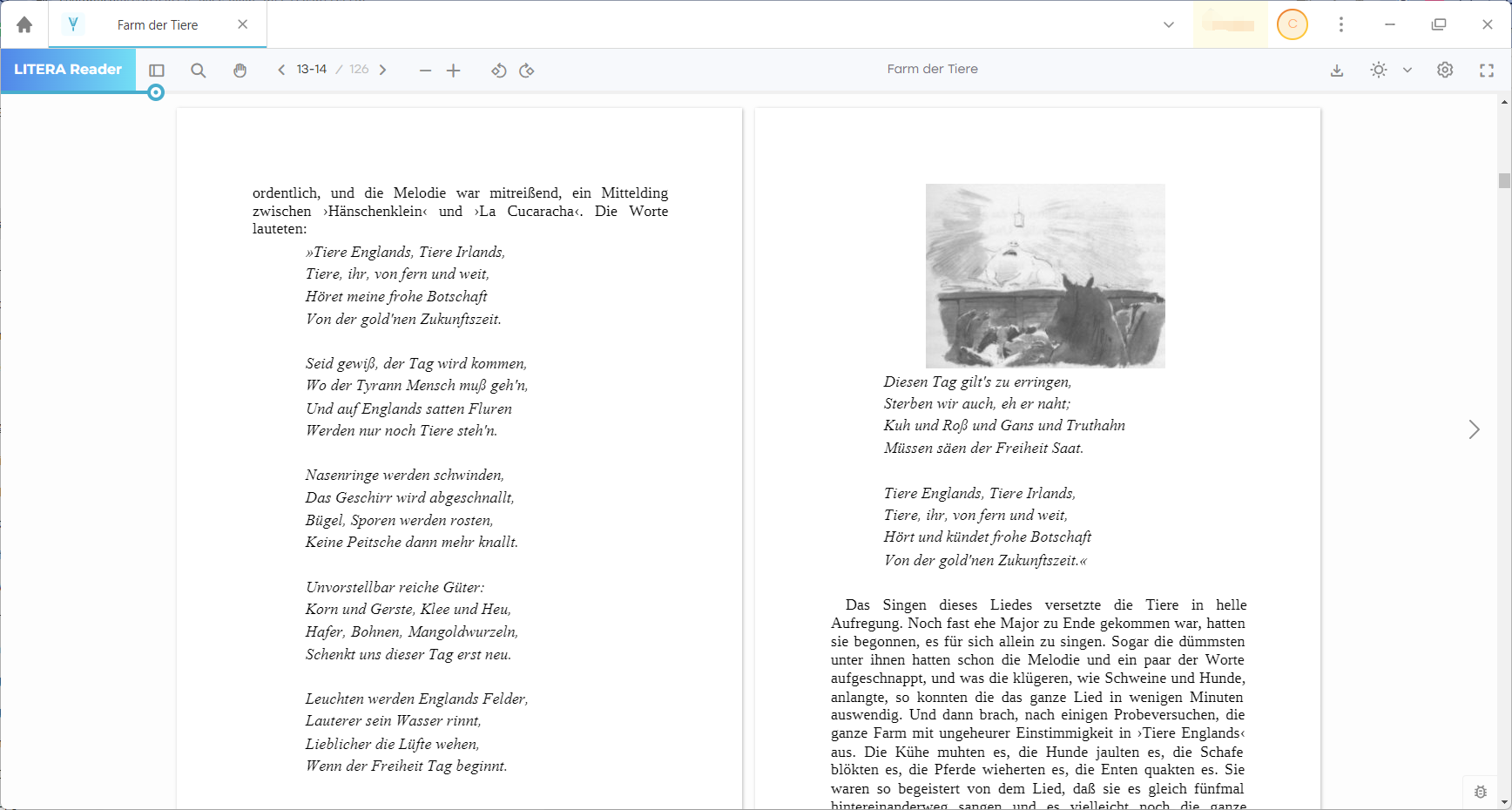Click the line "Sterben wir auch, eh er naht;"
The height and width of the screenshot is (810, 1512).
pyautogui.click(x=976, y=403)
